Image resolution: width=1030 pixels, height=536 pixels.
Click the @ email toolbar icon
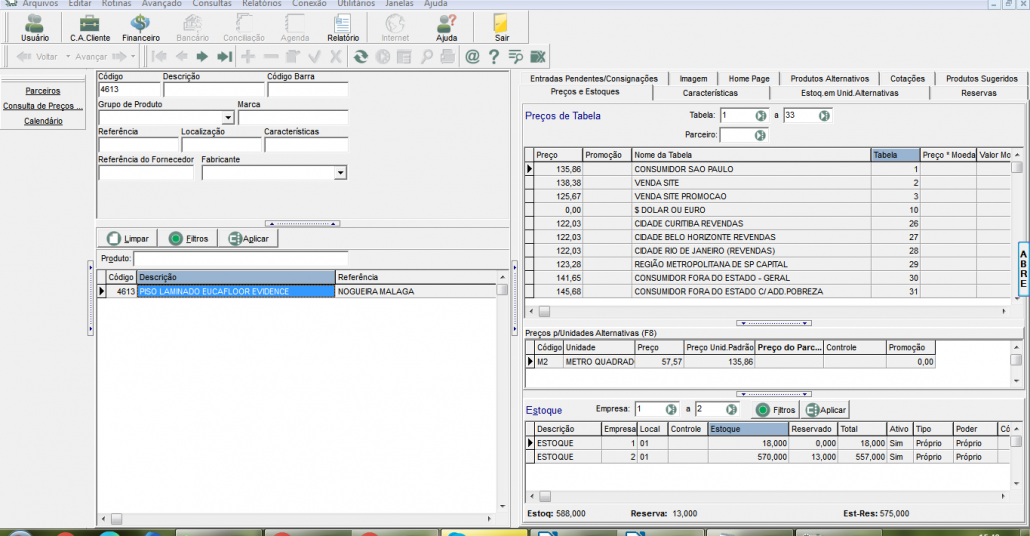point(472,57)
